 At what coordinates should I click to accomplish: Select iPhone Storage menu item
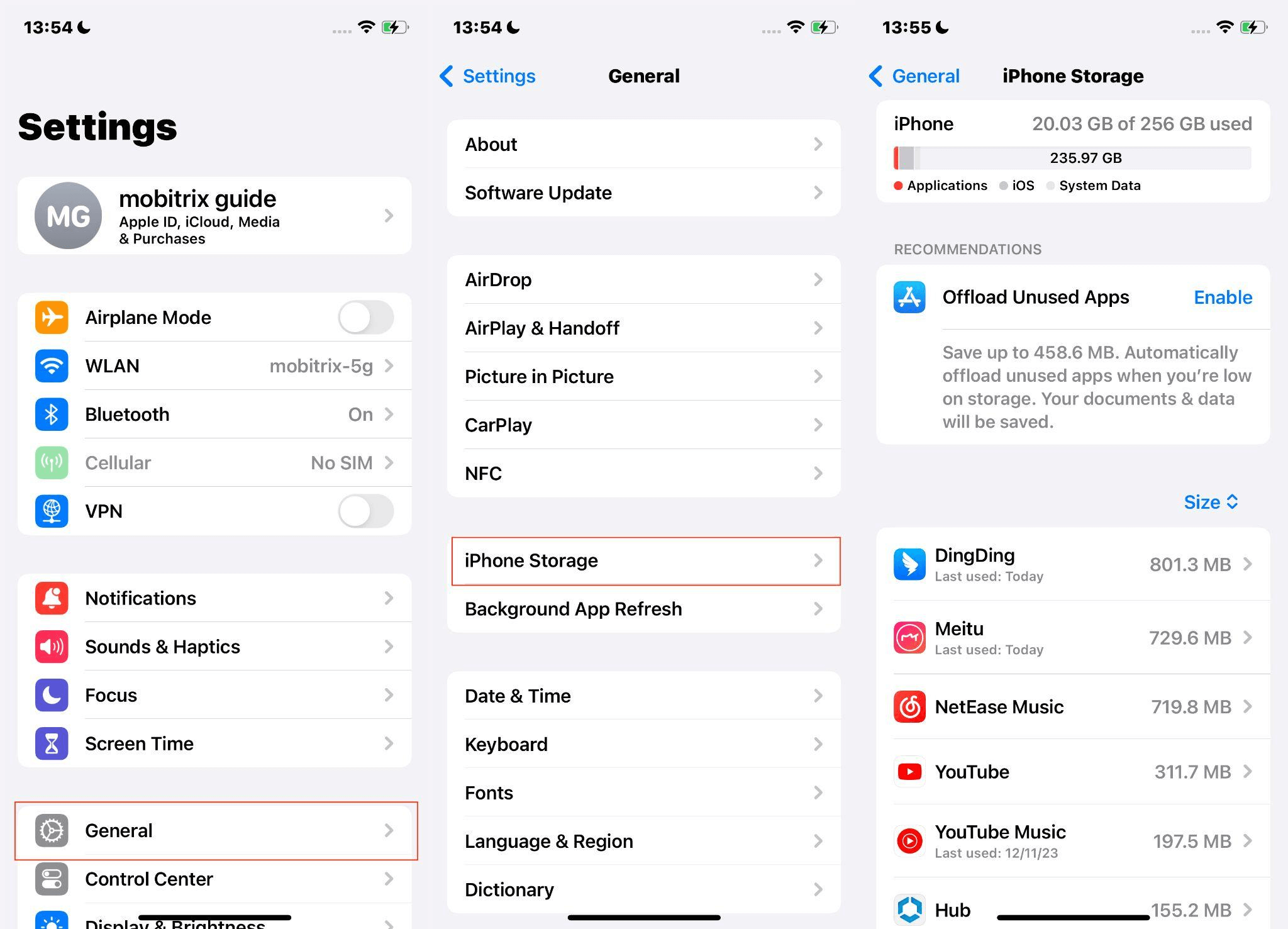[x=644, y=559]
